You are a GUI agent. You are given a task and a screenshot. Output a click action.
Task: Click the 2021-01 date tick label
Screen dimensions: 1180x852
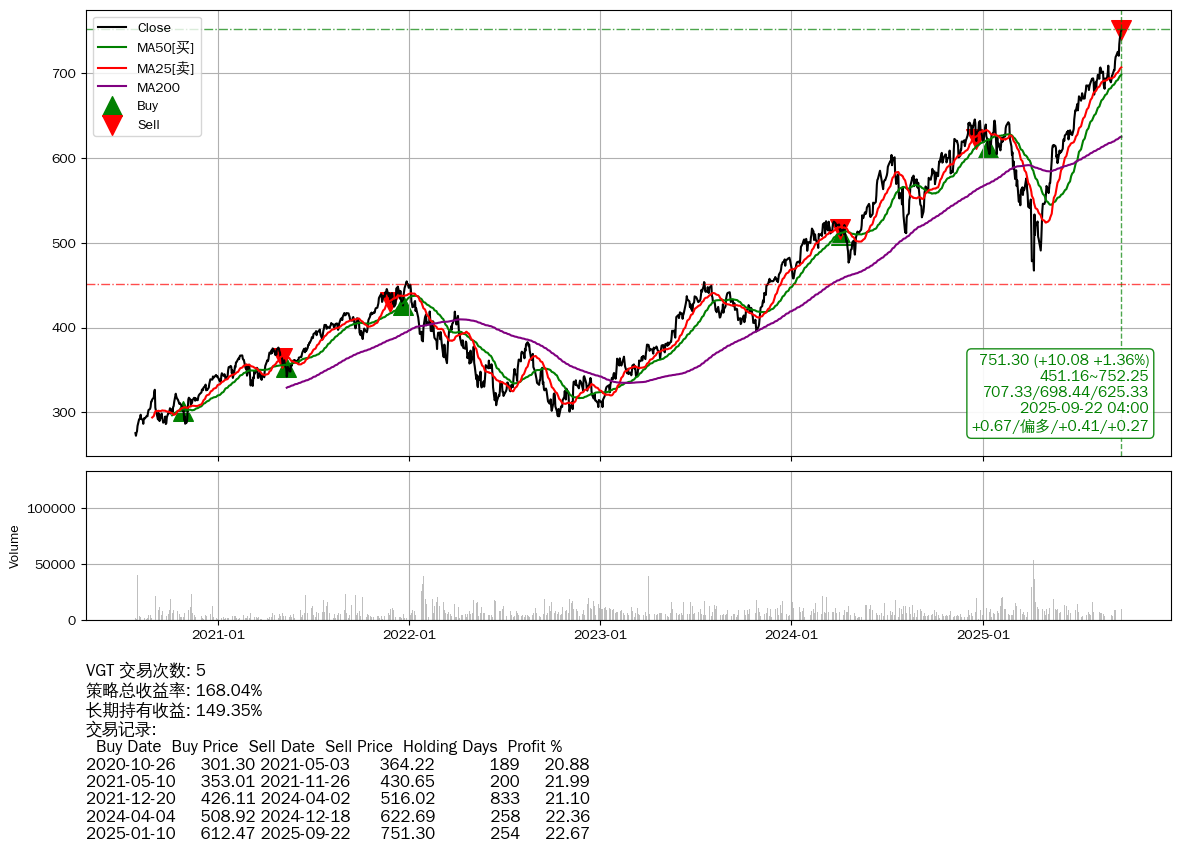tap(218, 634)
